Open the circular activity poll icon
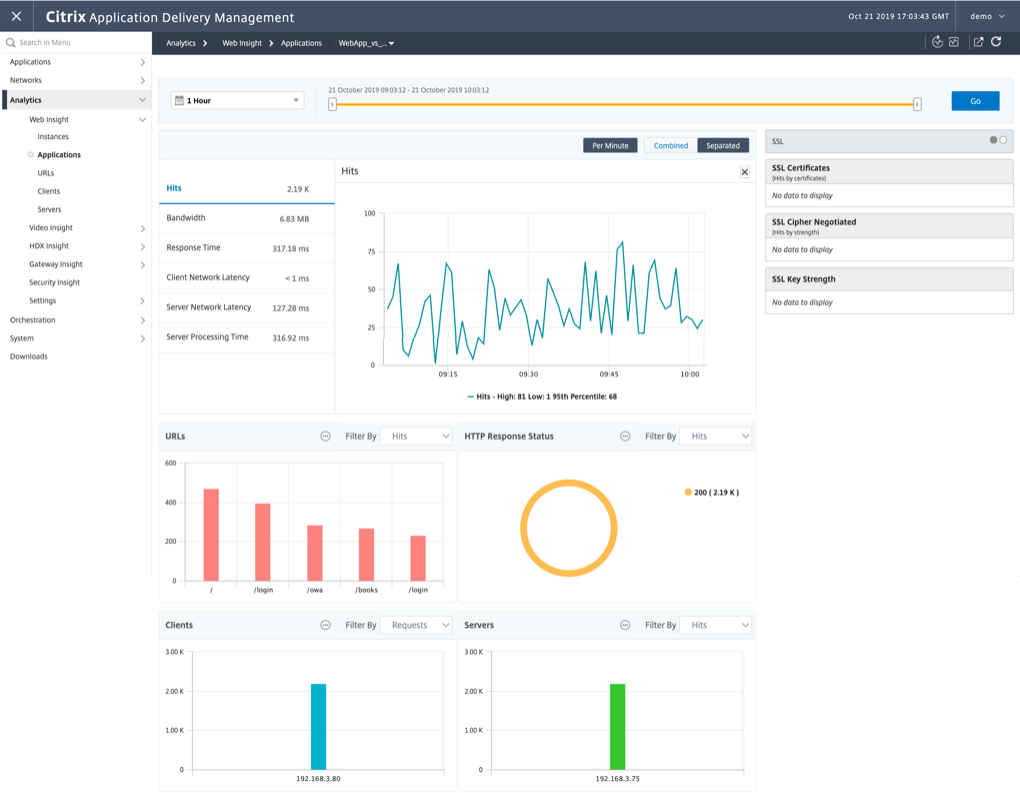 point(937,42)
